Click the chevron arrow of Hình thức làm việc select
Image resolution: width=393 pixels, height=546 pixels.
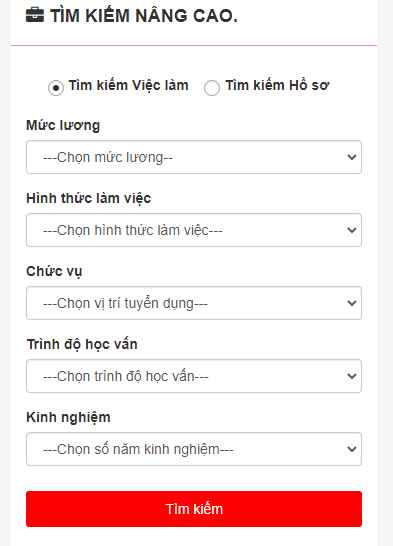352,230
